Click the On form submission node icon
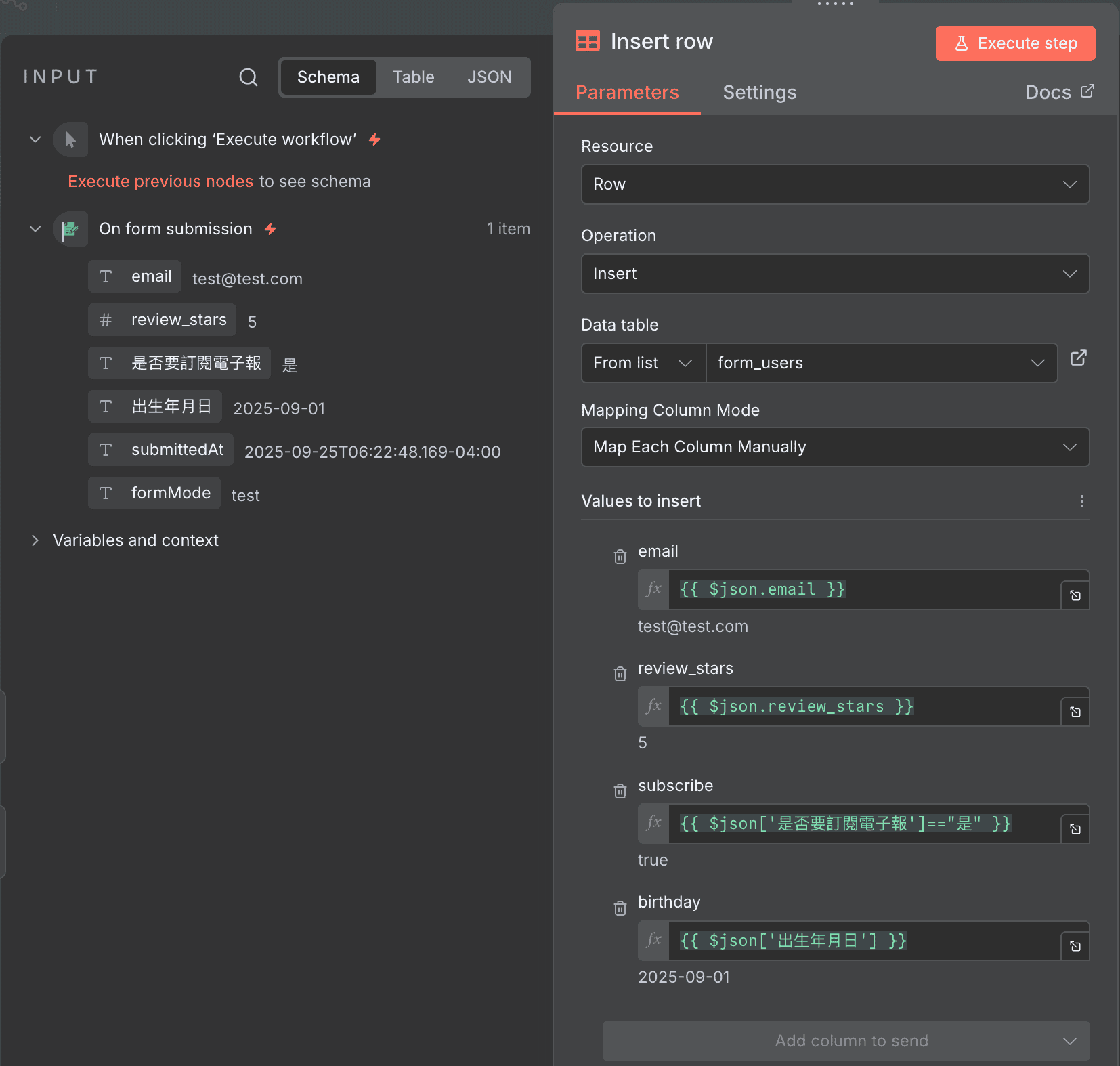Viewport: 1120px width, 1066px height. coord(70,229)
